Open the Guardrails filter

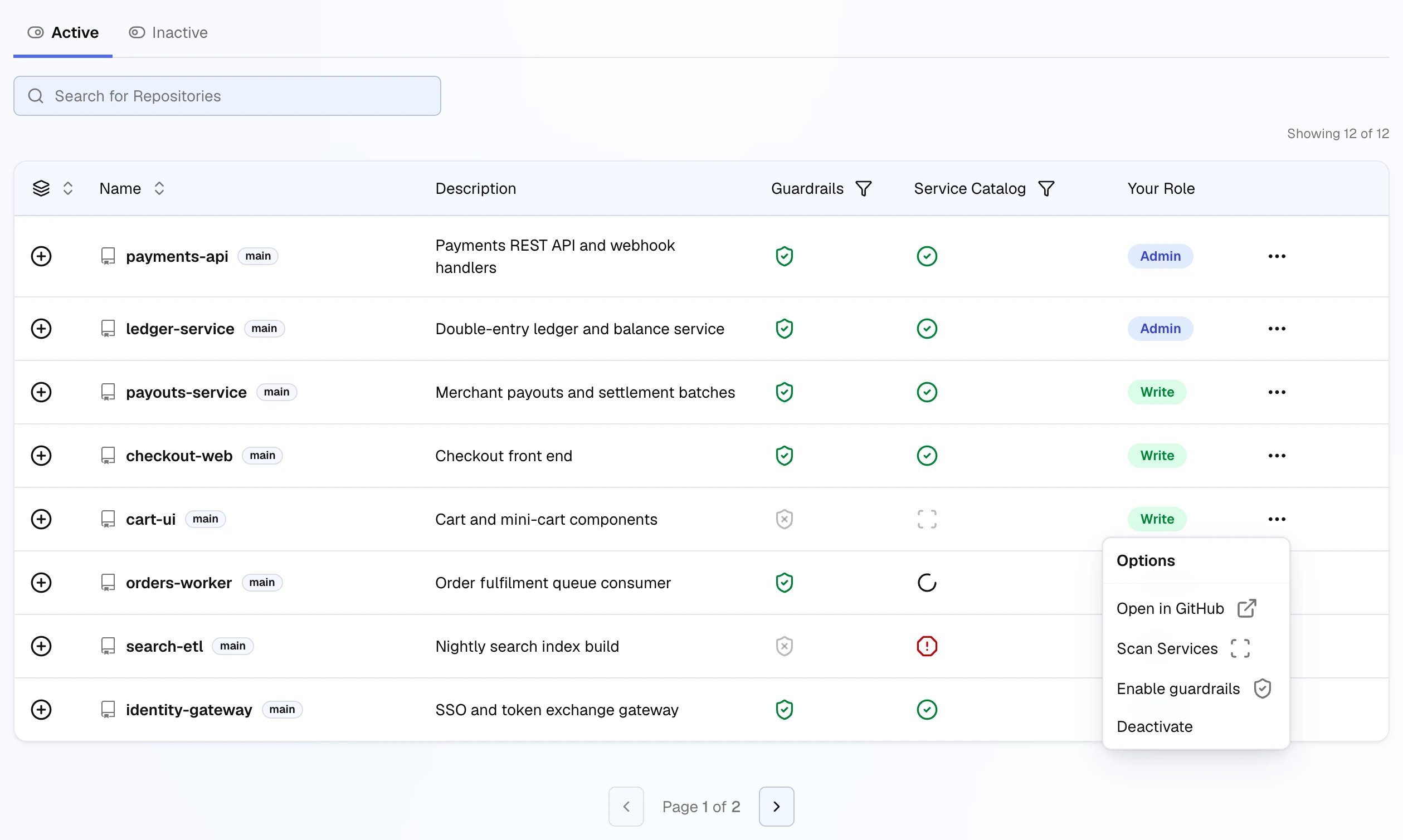(863, 188)
